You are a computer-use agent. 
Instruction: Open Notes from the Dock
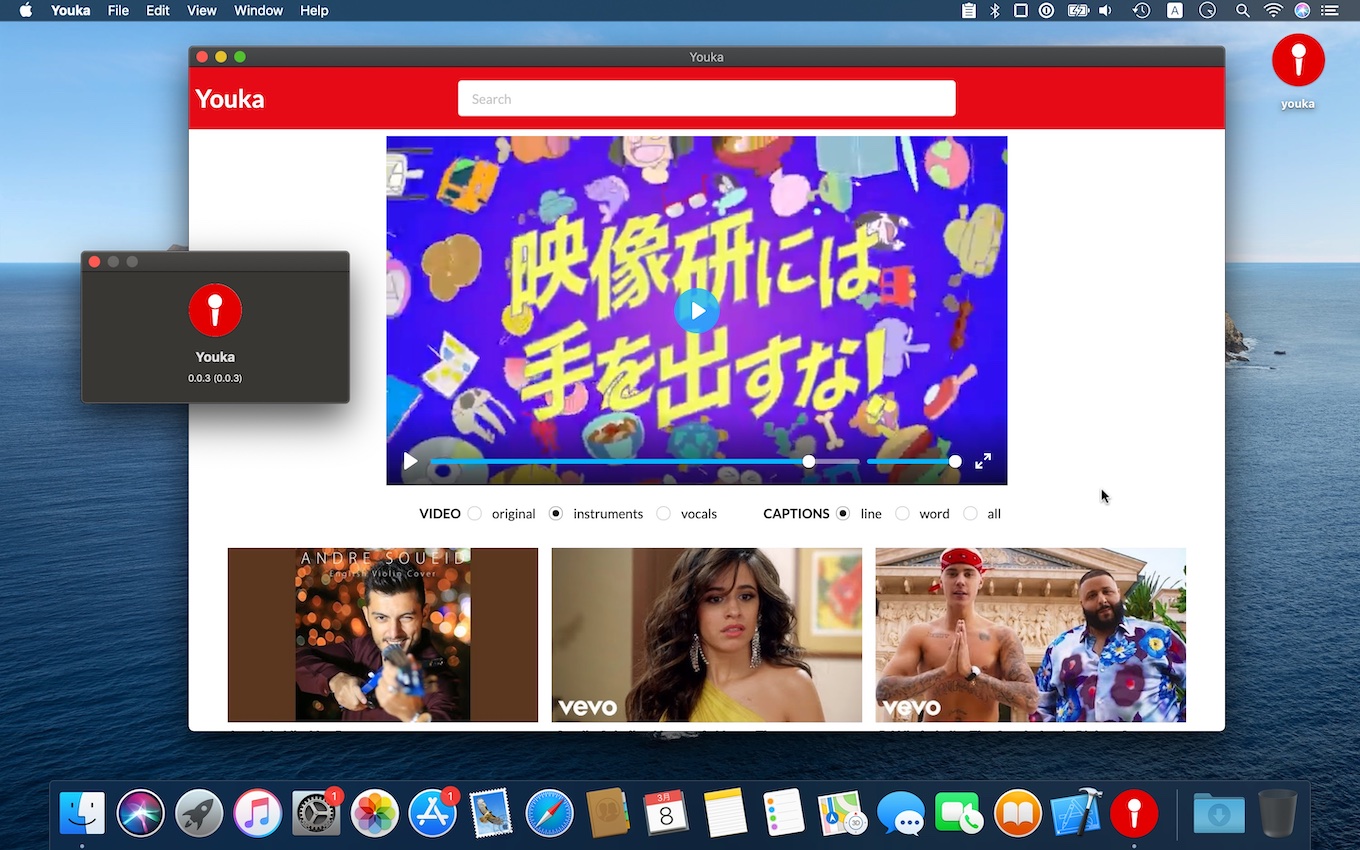725,813
